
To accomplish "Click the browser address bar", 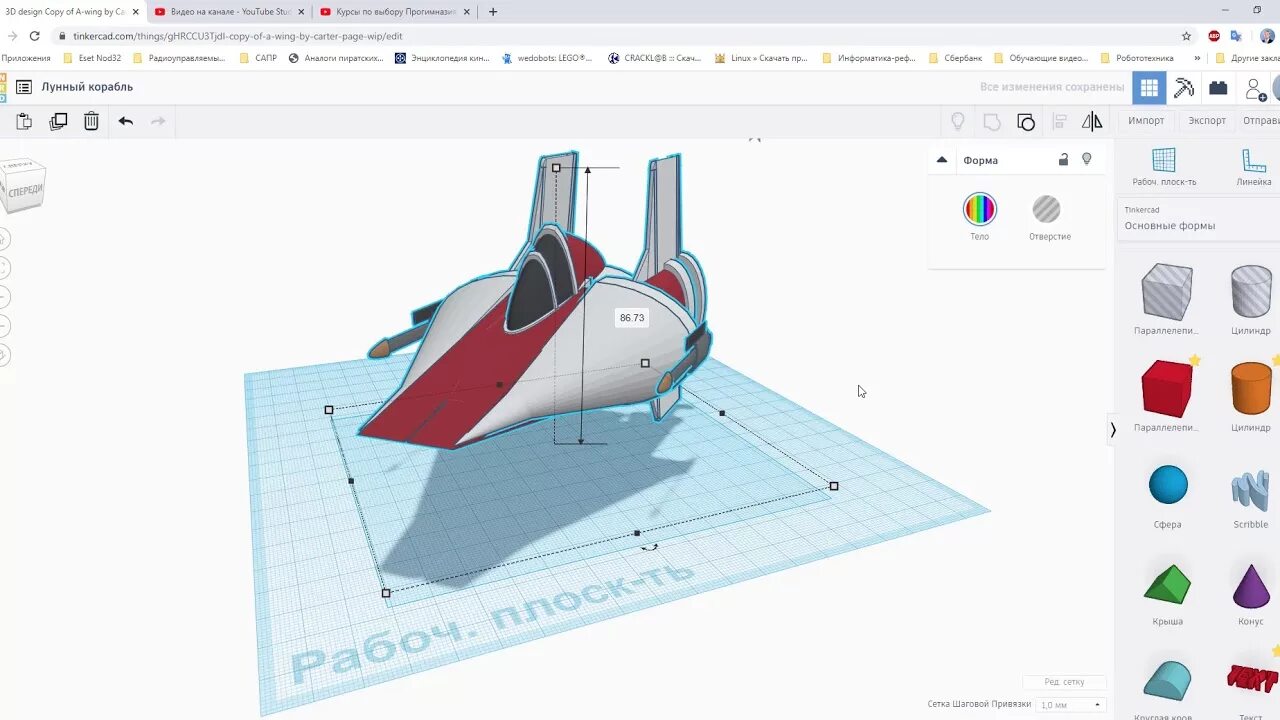I will click(620, 36).
